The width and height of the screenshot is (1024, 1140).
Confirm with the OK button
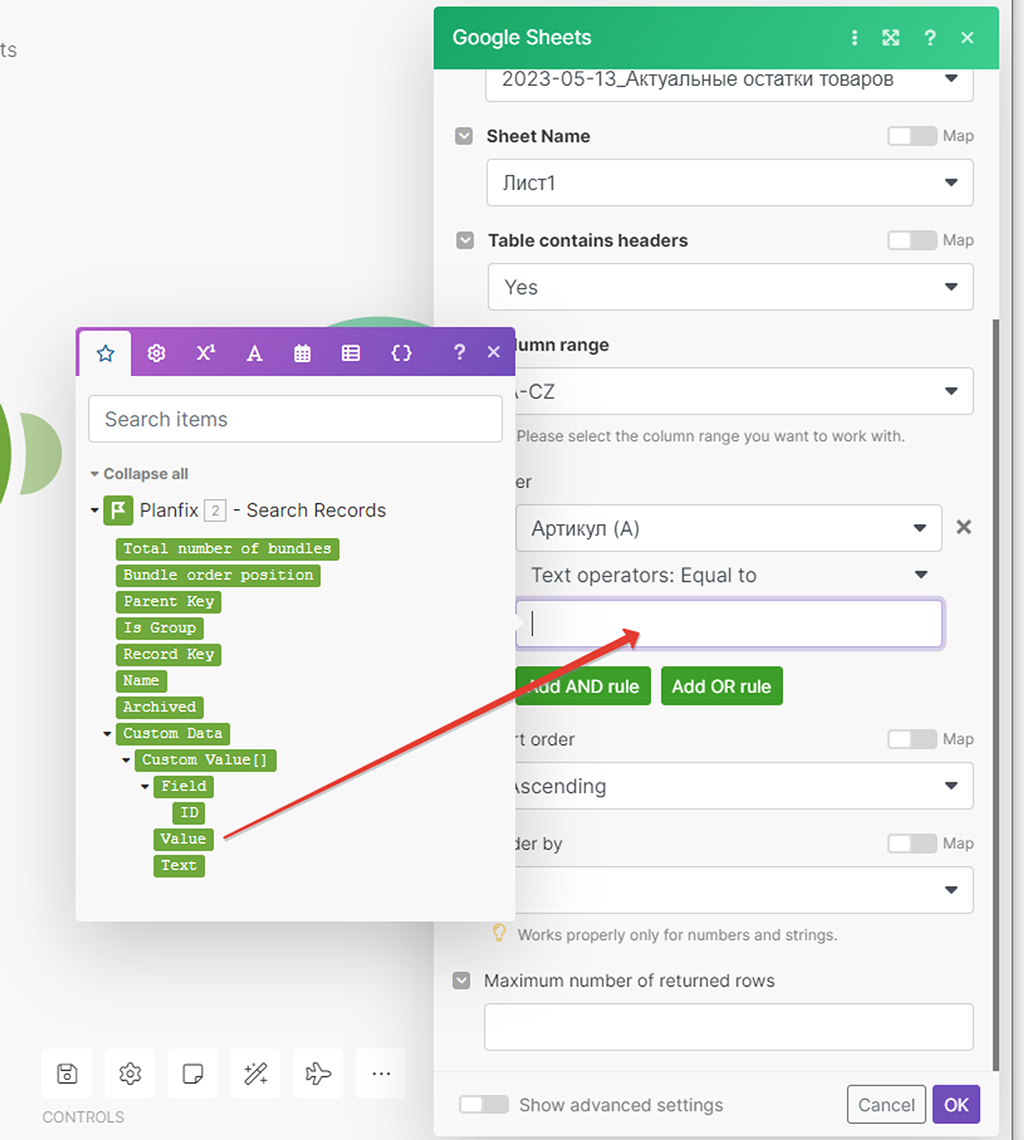click(x=956, y=1104)
